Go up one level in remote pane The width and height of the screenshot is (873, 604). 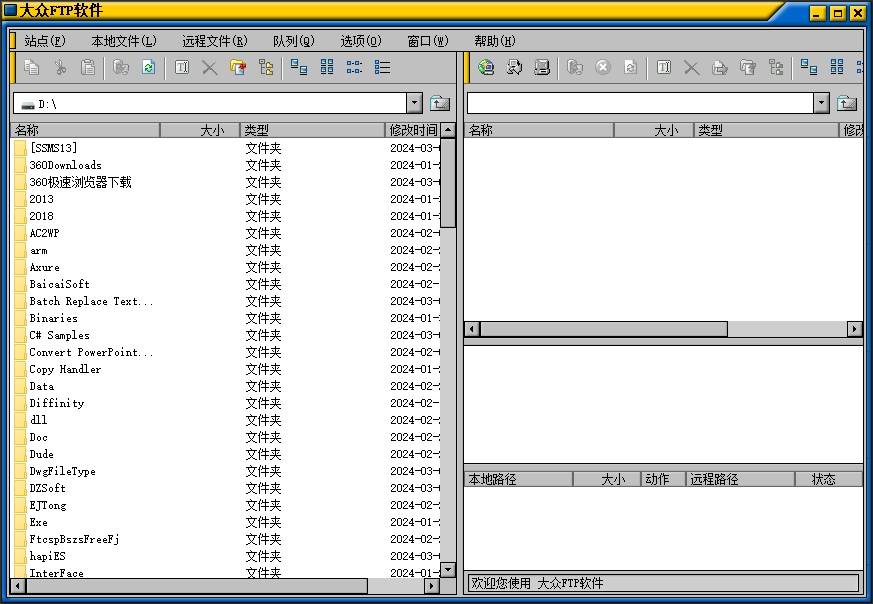[847, 104]
